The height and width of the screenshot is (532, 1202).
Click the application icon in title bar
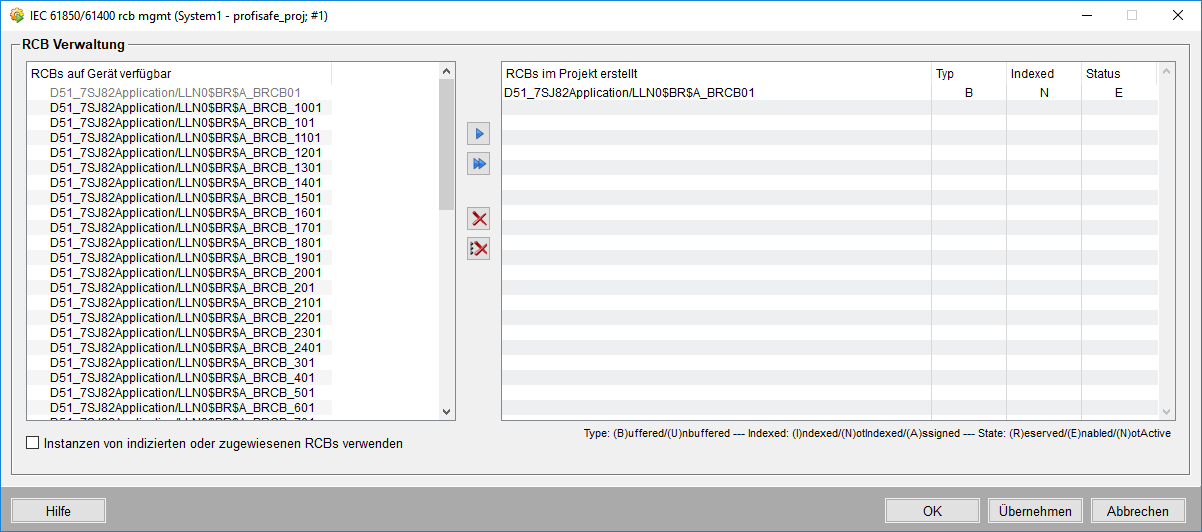point(16,16)
